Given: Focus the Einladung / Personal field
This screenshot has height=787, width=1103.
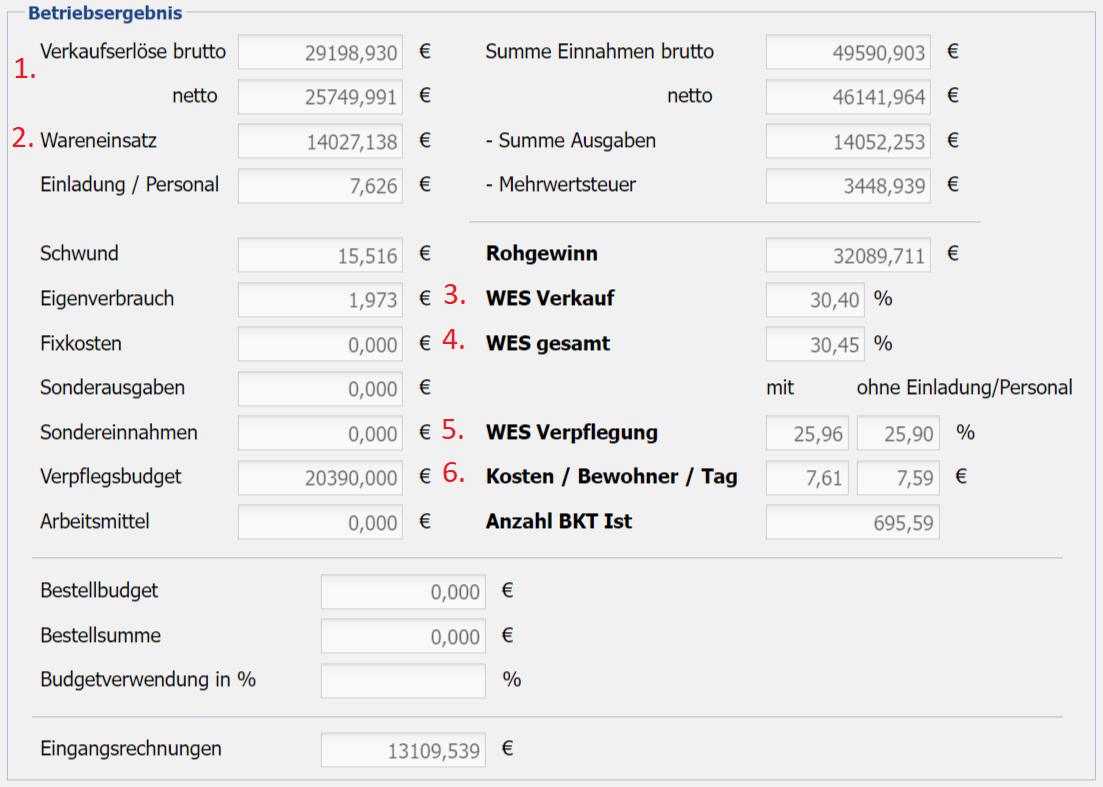Looking at the screenshot, I should (x=320, y=185).
